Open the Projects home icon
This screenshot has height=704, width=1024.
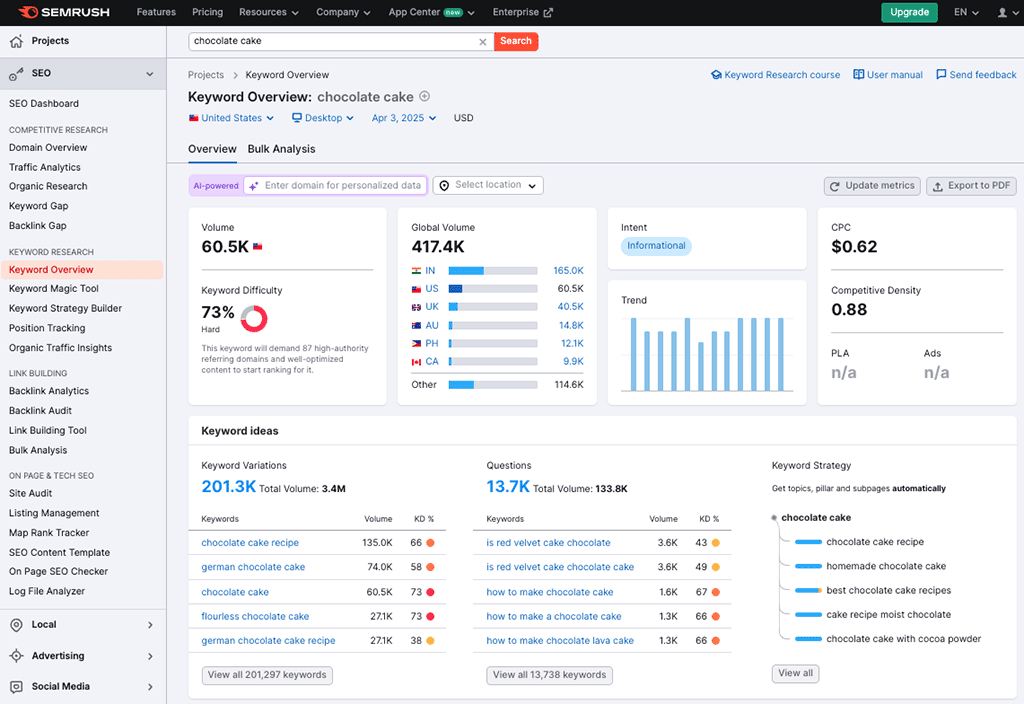[x=16, y=41]
